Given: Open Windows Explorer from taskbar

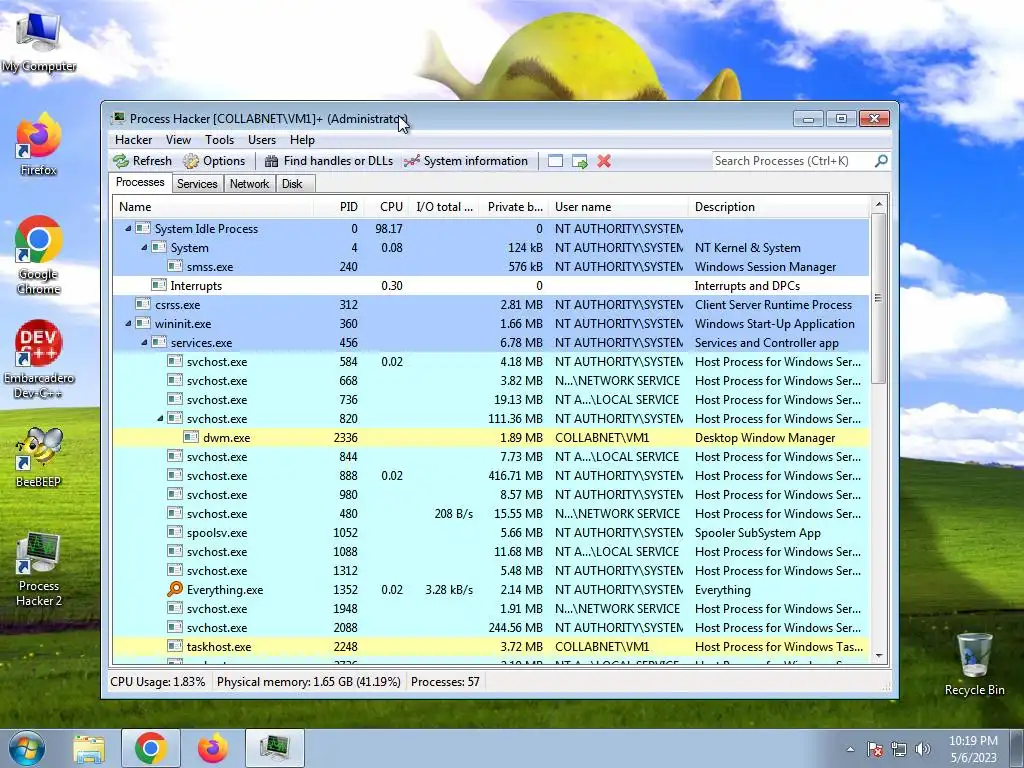Looking at the screenshot, I should [89, 748].
